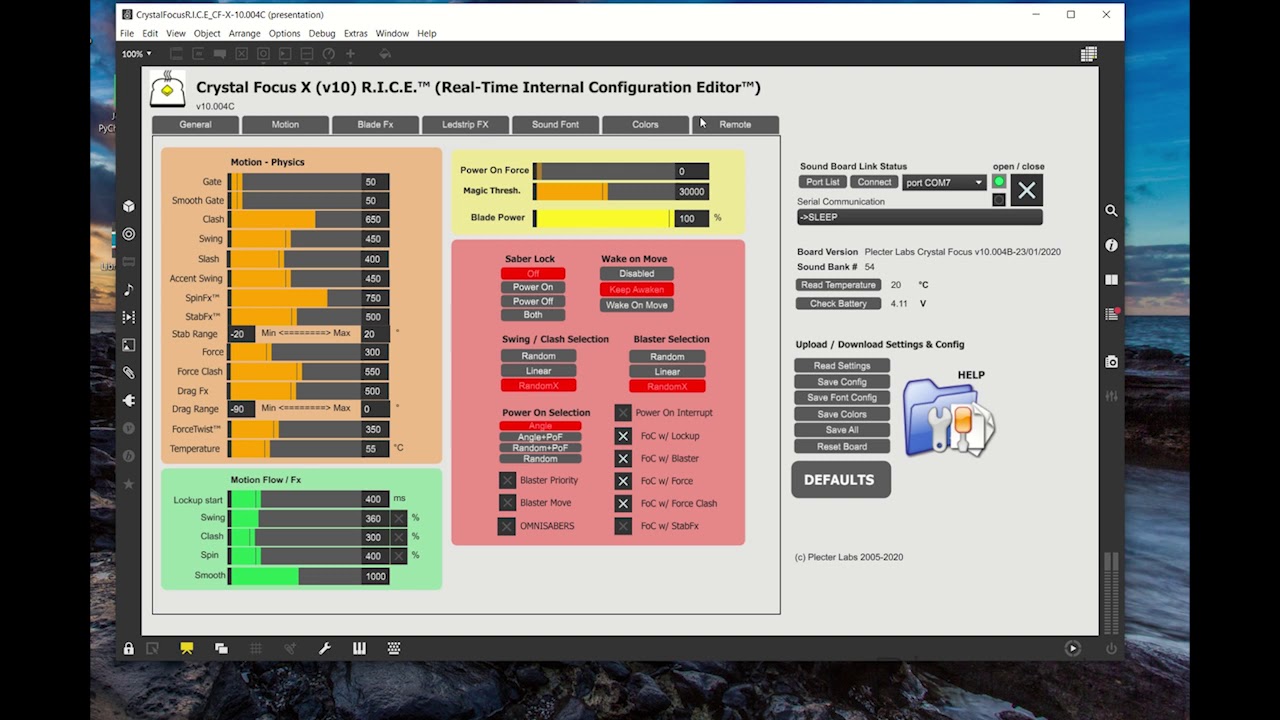
Task: Open the info inspector icon
Action: (x=1112, y=245)
